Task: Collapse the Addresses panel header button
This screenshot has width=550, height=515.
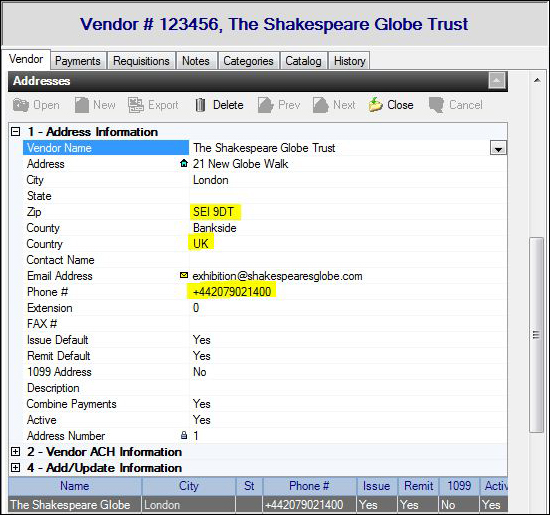Action: 496,81
